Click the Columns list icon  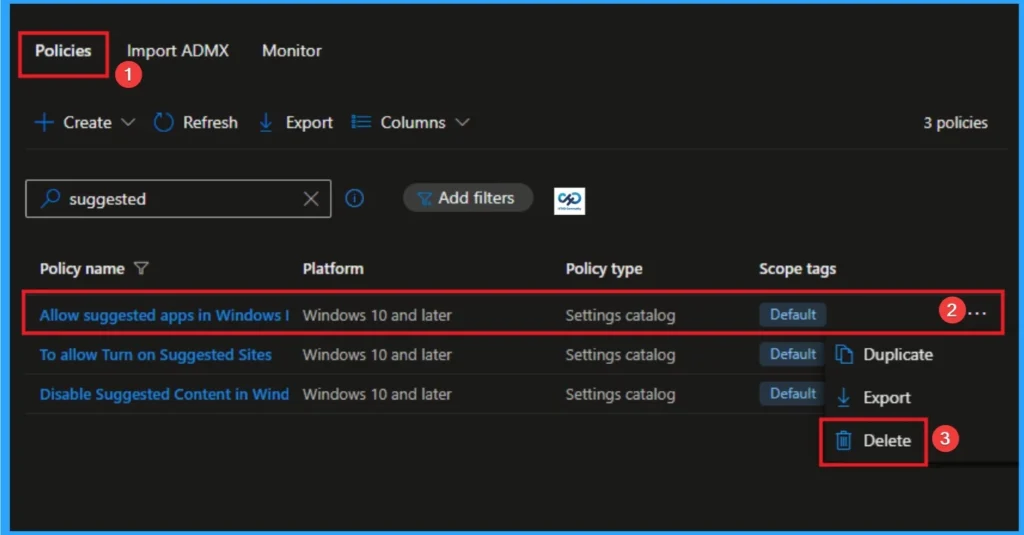tap(361, 122)
